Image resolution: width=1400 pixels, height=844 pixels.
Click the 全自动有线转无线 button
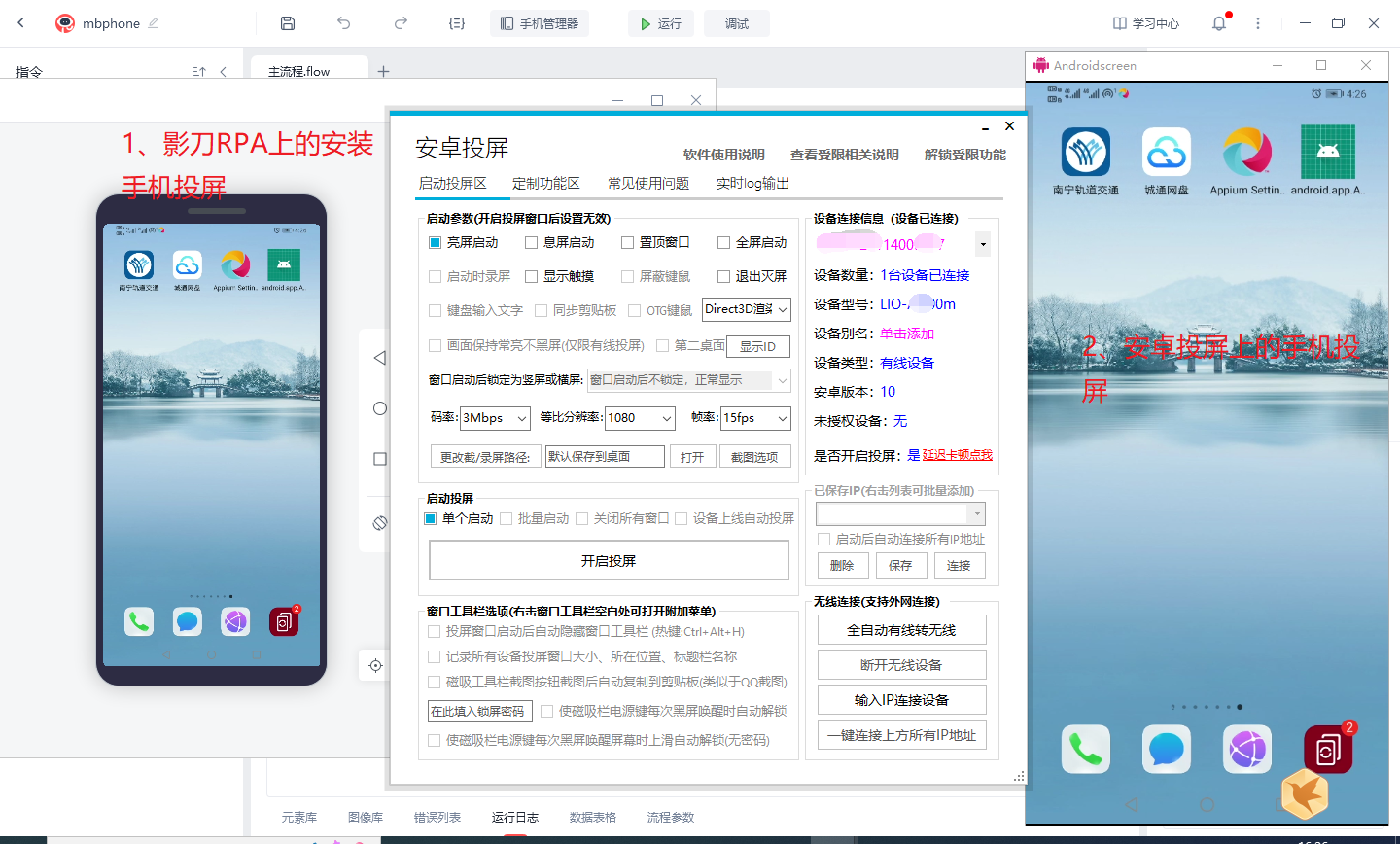click(x=901, y=630)
